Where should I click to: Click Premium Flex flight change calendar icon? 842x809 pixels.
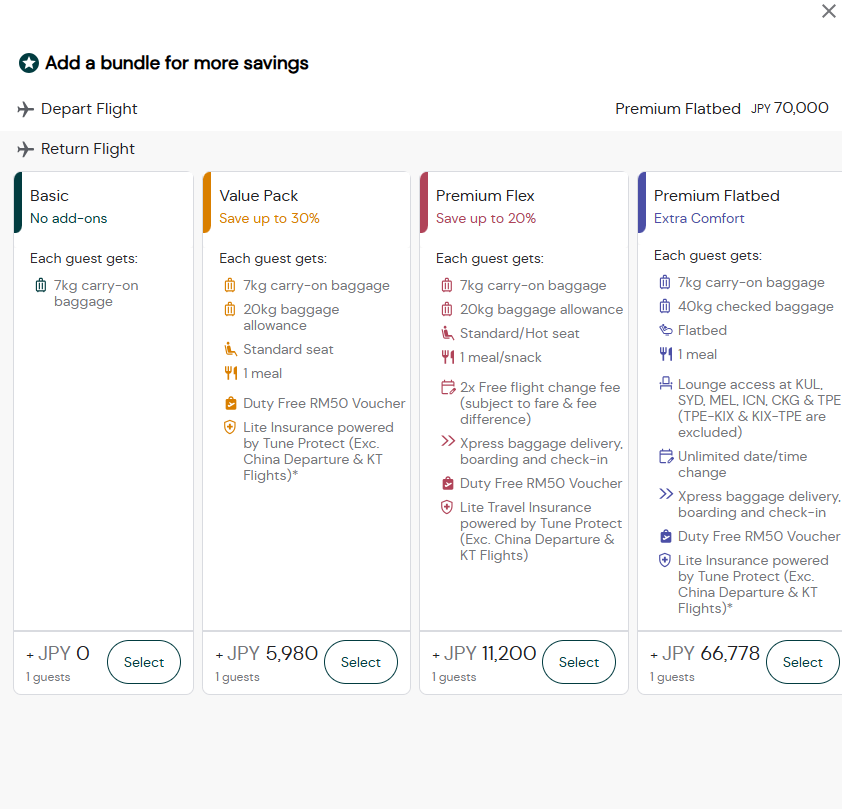pyautogui.click(x=448, y=388)
